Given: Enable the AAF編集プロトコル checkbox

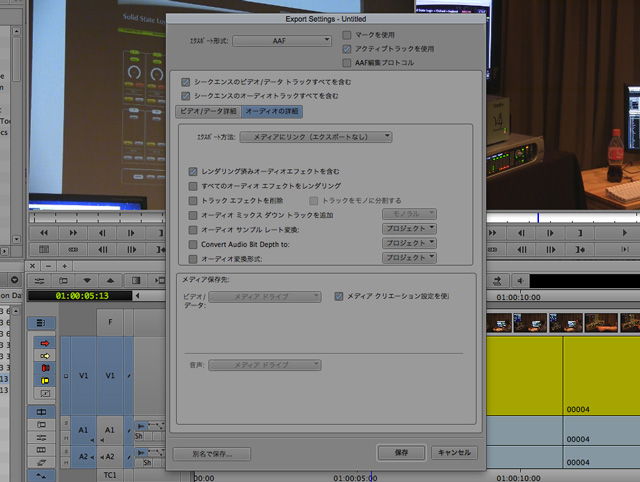Looking at the screenshot, I should click(347, 63).
